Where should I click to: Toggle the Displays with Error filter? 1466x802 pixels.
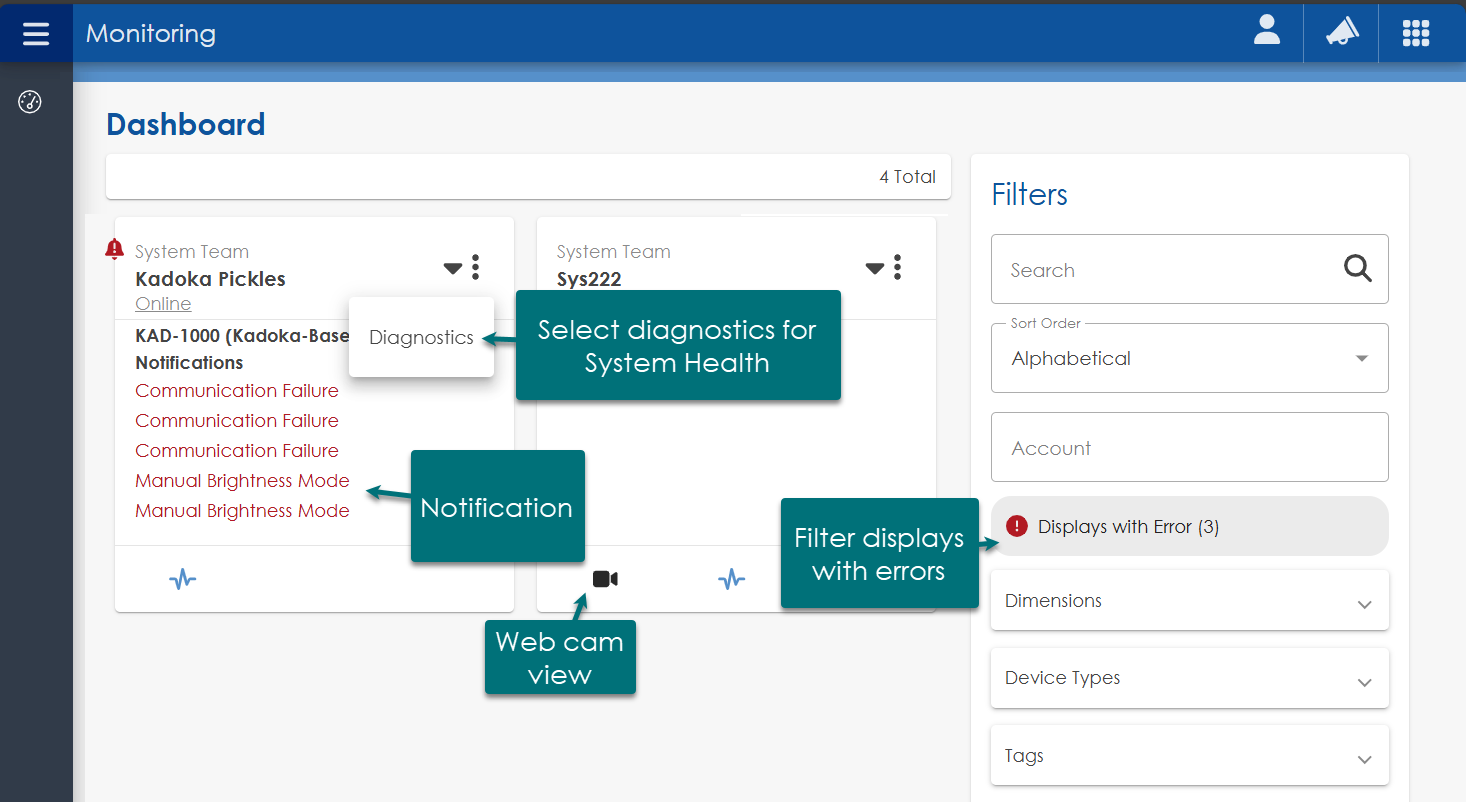1189,526
